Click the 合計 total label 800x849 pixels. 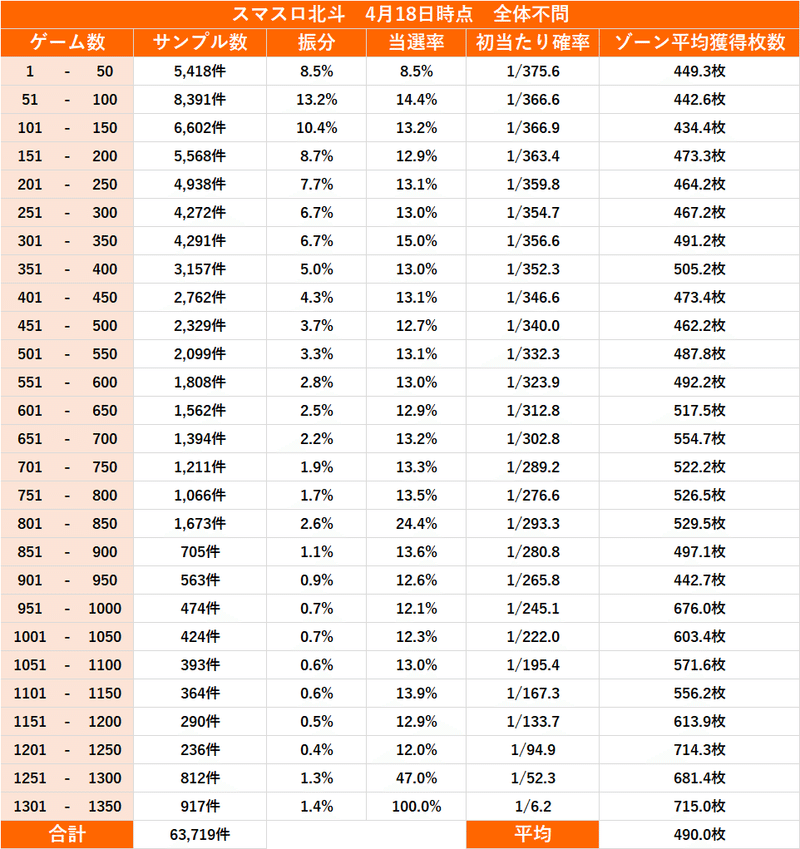[67, 834]
